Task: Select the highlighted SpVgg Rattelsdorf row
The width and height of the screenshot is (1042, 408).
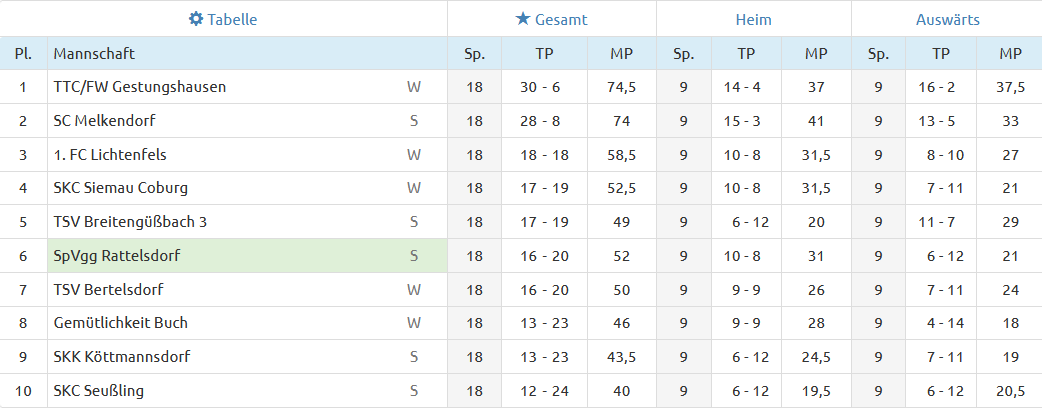Action: coord(248,256)
